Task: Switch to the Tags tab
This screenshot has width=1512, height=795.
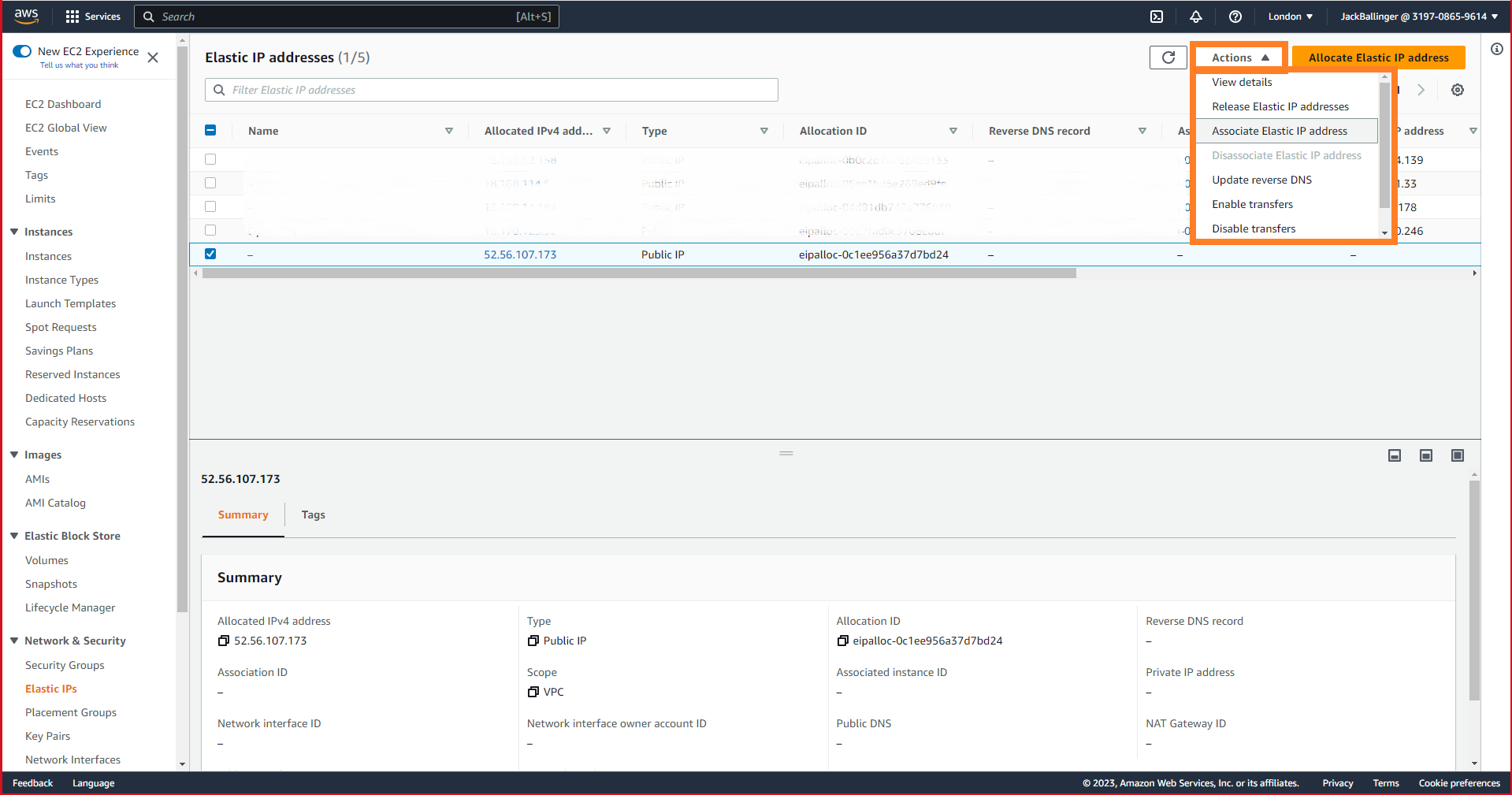Action: [x=313, y=515]
